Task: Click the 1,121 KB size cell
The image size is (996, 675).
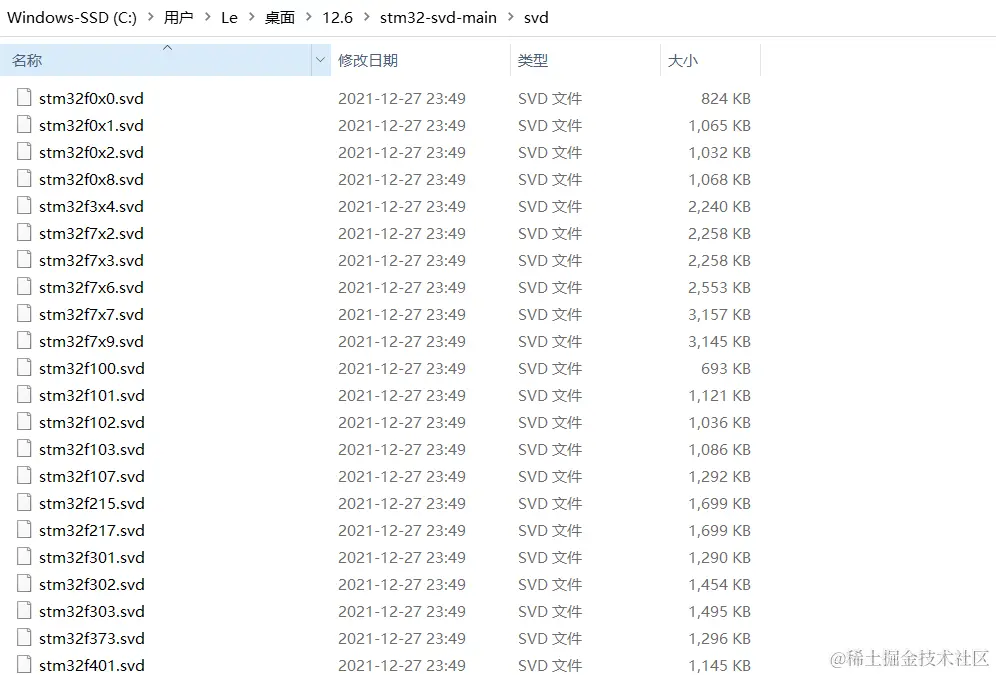Action: tap(720, 396)
